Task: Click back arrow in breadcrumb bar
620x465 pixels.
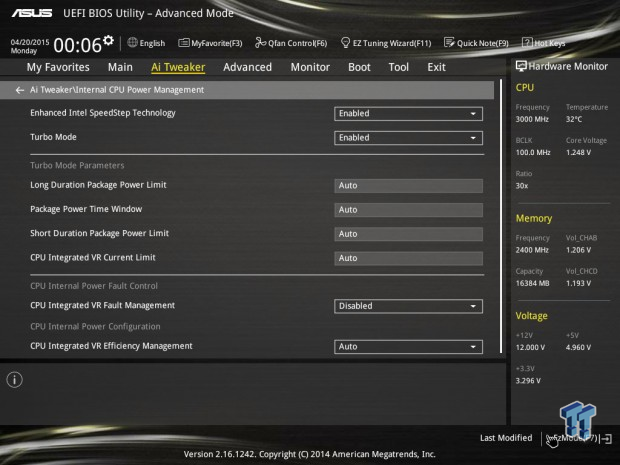Action: coord(19,90)
